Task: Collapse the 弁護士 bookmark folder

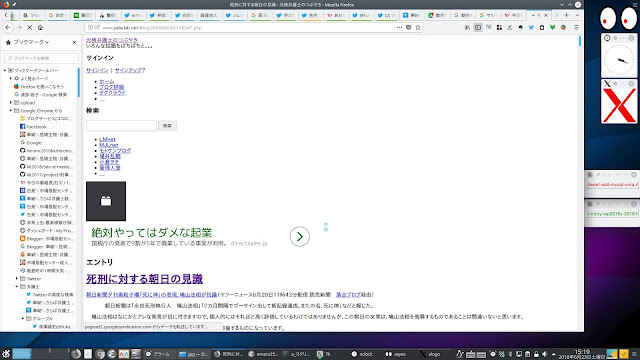Action: pos(17,287)
